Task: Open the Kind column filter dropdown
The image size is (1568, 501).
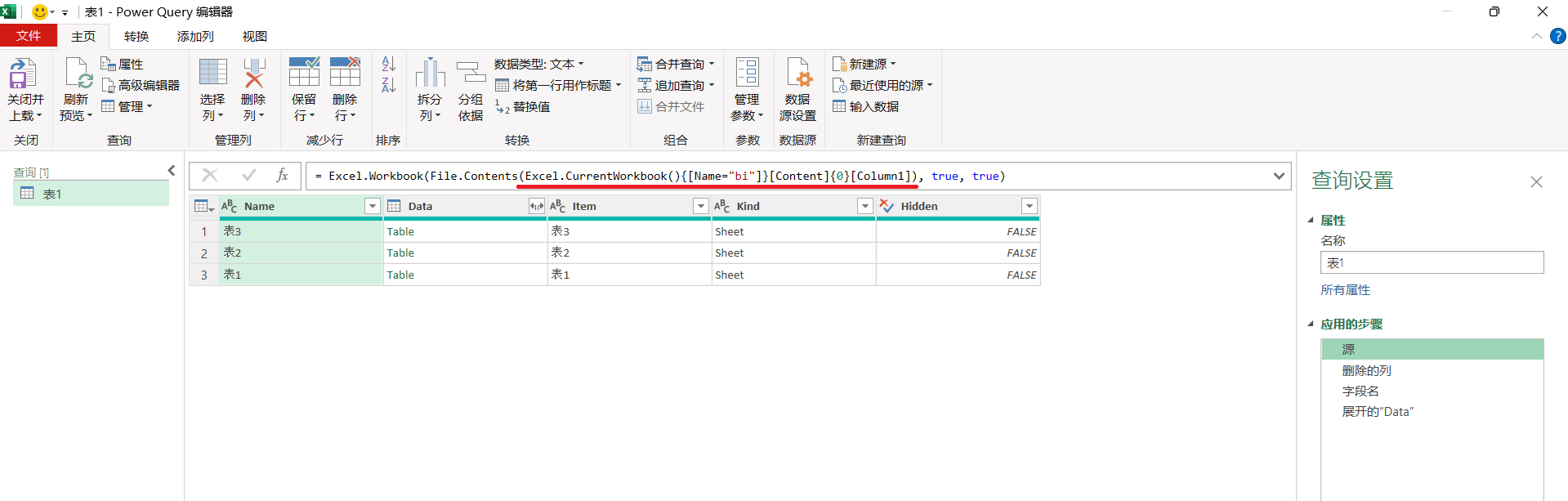Action: (865, 206)
